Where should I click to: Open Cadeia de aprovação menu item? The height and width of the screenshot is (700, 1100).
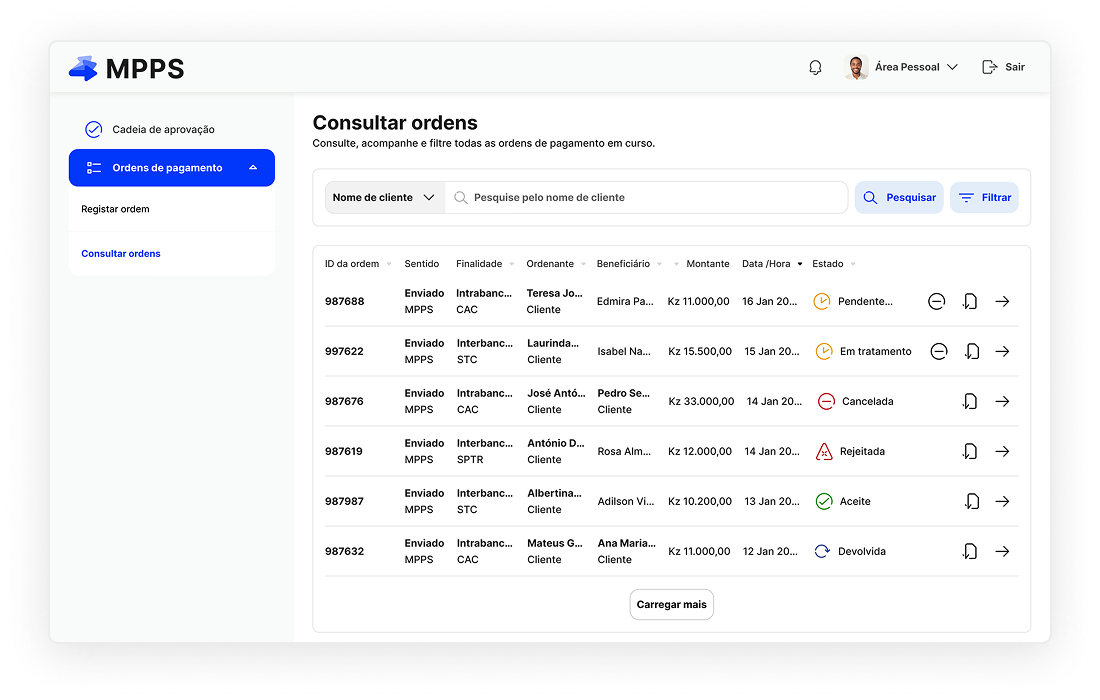tap(162, 129)
